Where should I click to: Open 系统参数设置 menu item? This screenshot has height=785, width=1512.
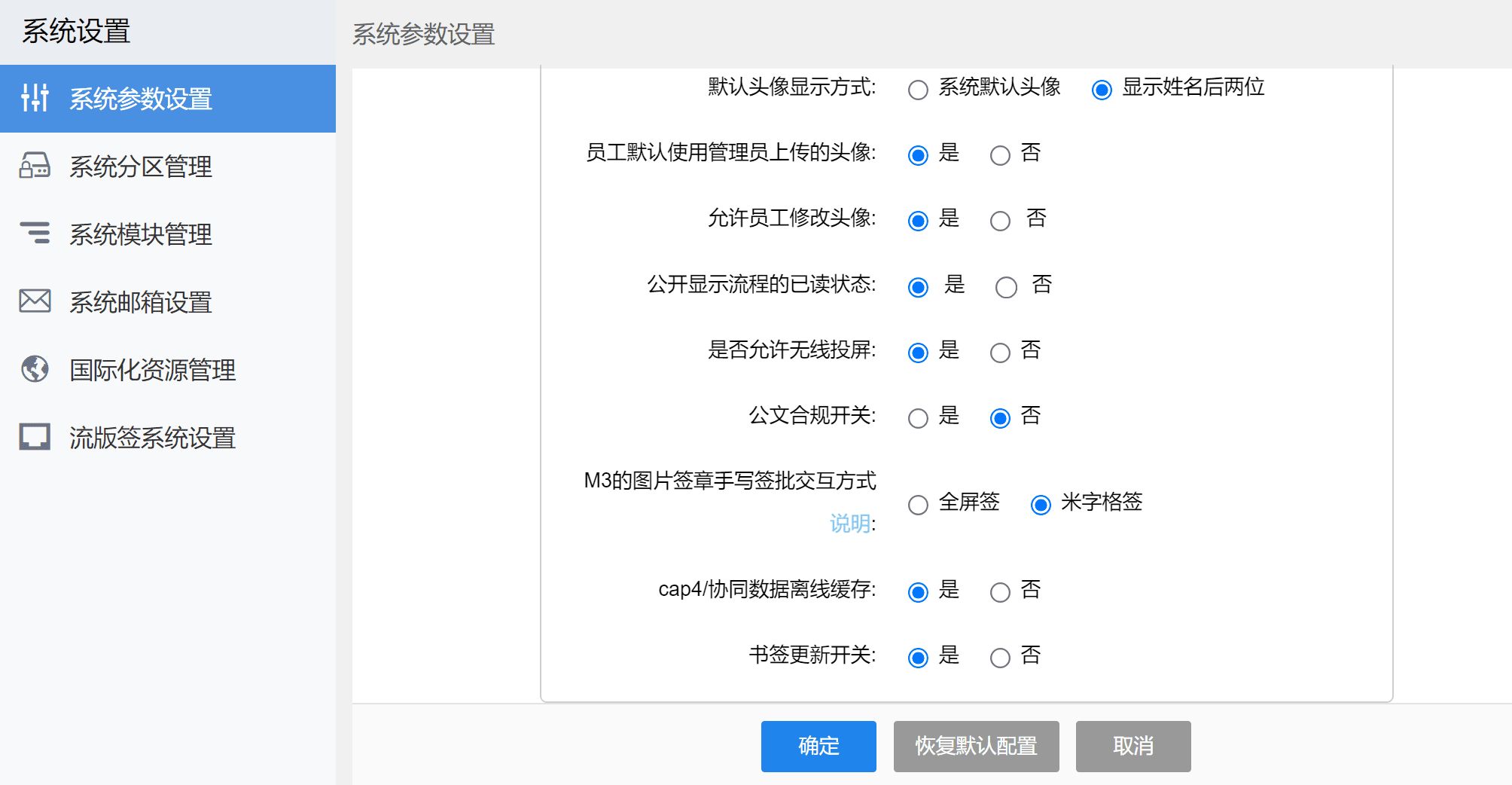point(168,99)
